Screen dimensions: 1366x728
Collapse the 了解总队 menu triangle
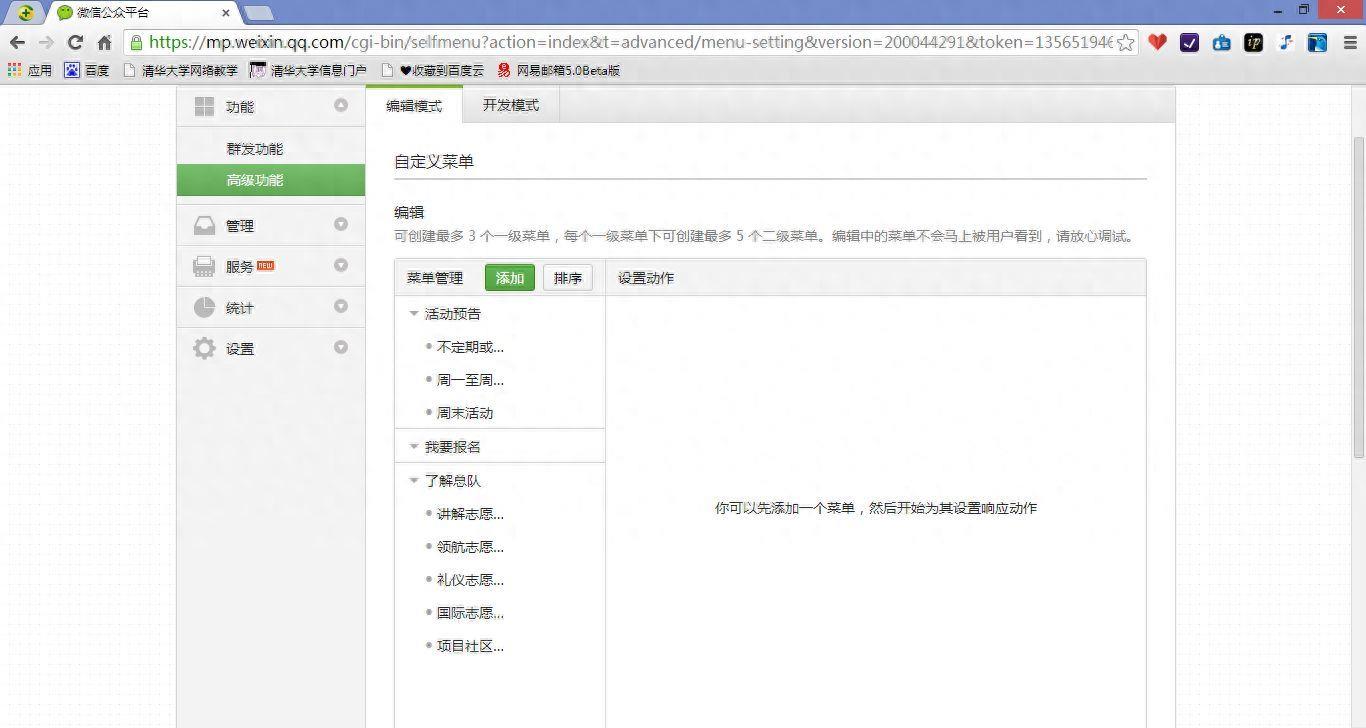click(414, 481)
